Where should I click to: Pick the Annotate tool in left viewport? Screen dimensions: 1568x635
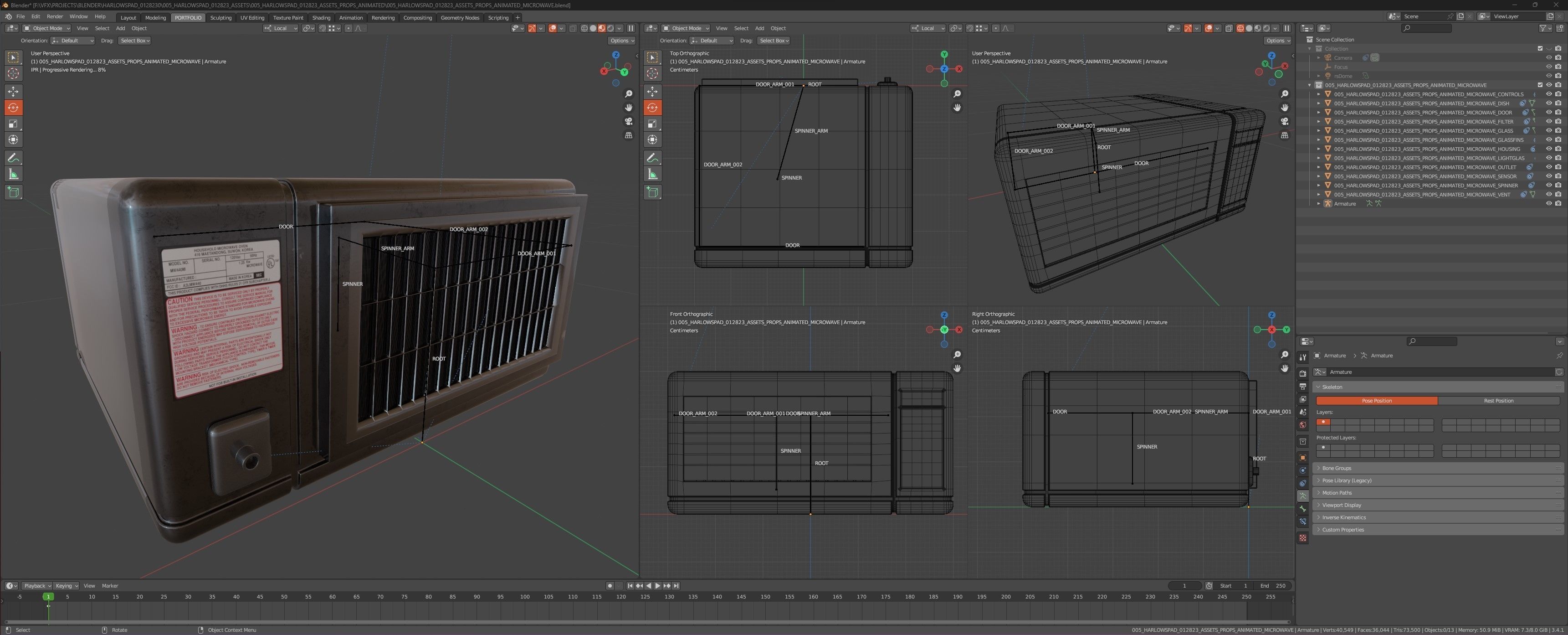(13, 158)
